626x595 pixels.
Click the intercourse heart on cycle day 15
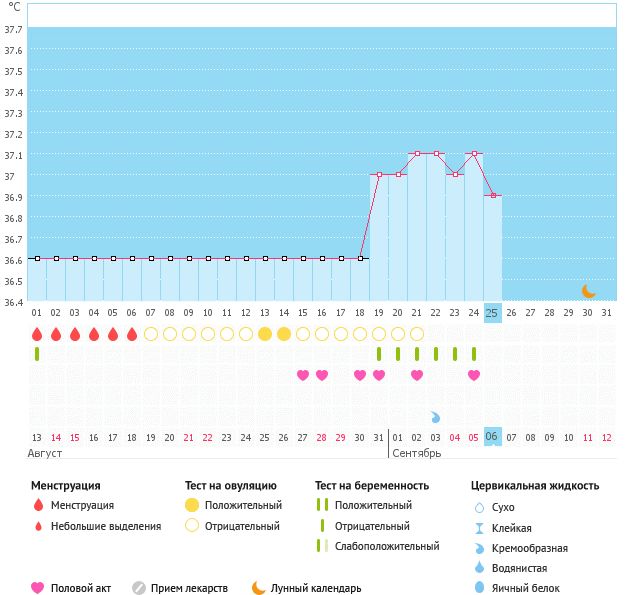tap(303, 375)
